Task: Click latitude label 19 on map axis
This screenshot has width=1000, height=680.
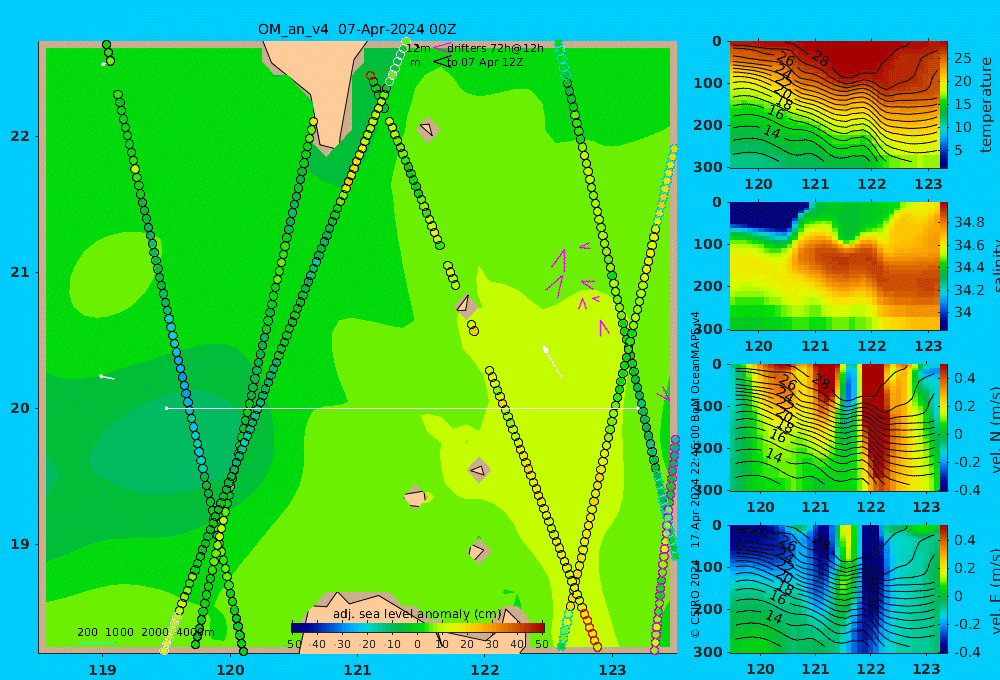Action: coord(20,544)
